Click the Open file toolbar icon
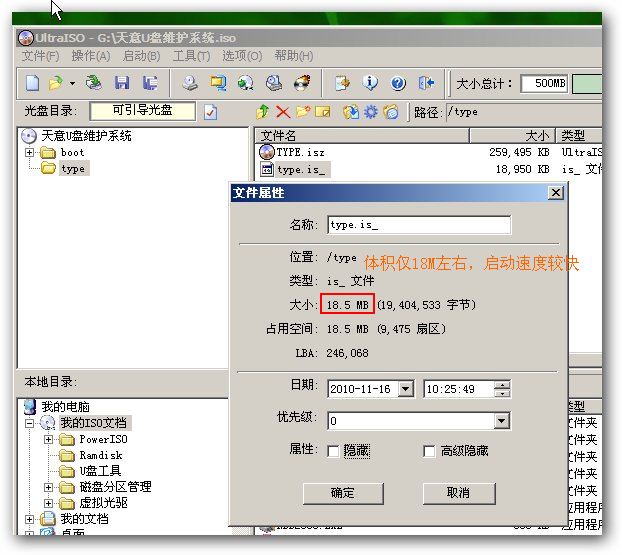This screenshot has height=555, width=622. tap(56, 83)
